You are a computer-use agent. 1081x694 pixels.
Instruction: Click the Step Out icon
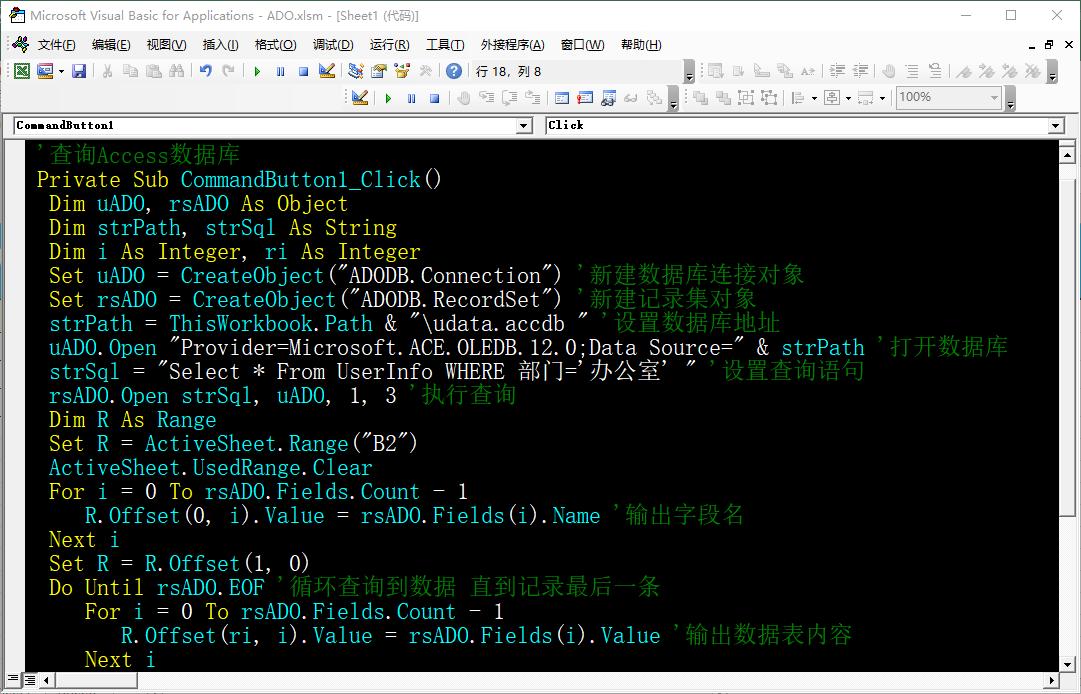click(533, 98)
